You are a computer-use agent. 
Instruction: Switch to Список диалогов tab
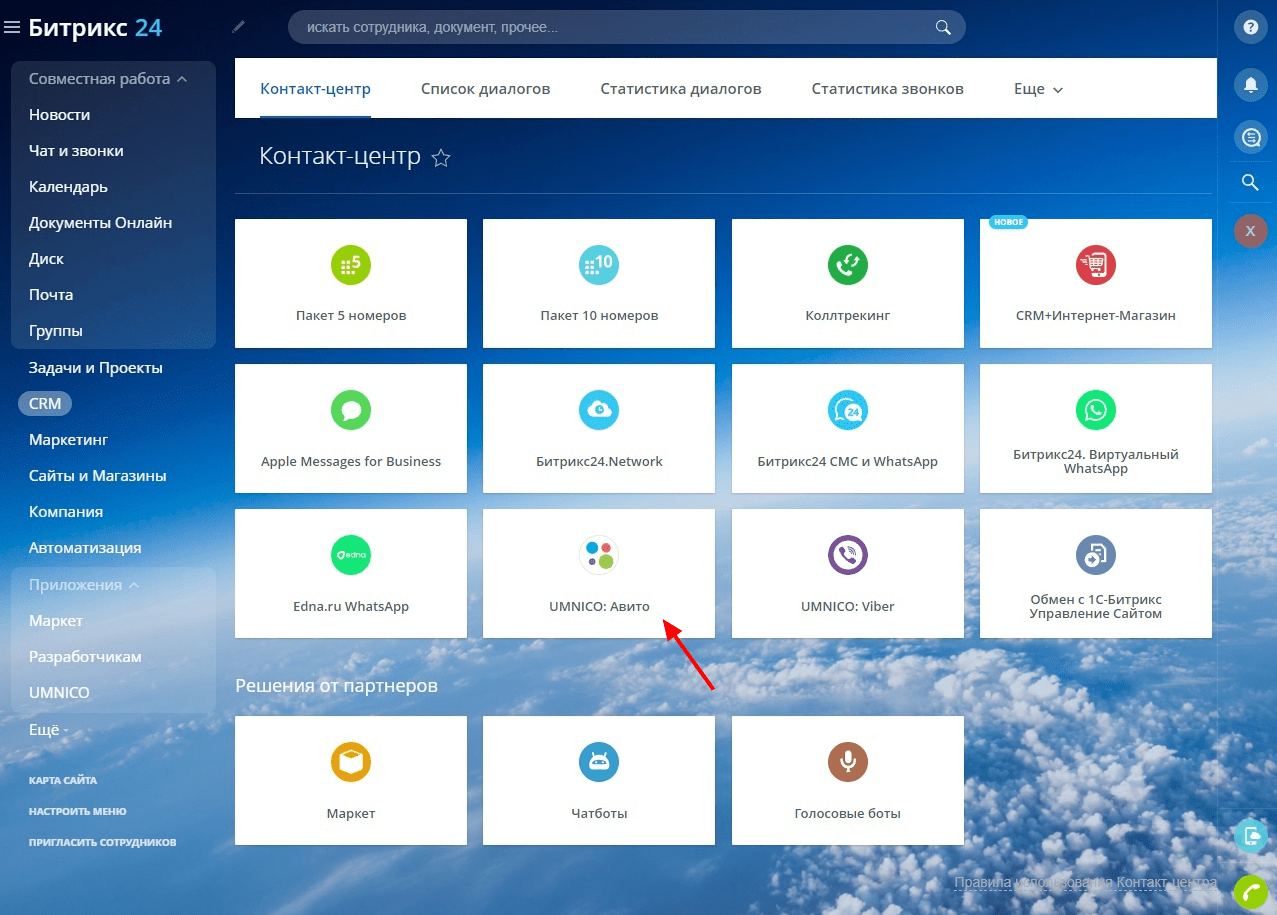point(485,89)
